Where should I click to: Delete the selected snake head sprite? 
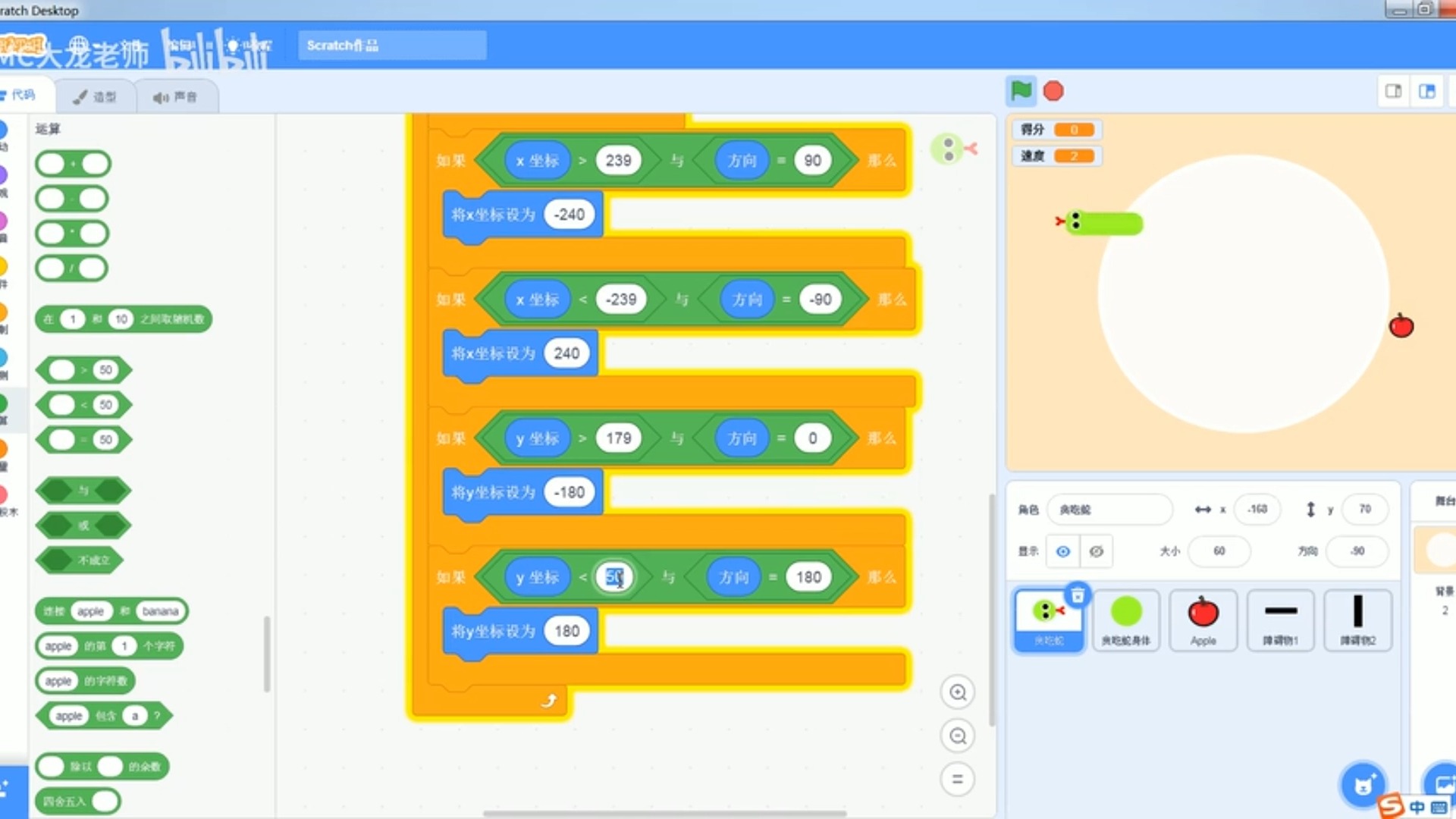pos(1078,595)
